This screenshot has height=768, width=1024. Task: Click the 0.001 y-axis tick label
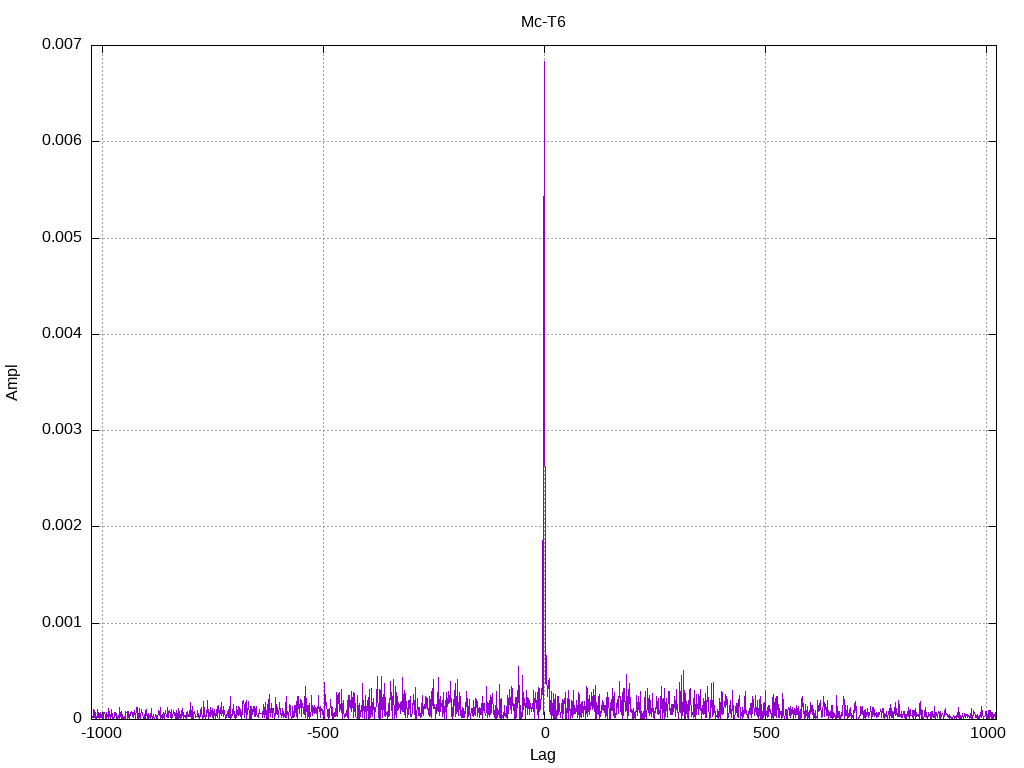(x=62, y=622)
